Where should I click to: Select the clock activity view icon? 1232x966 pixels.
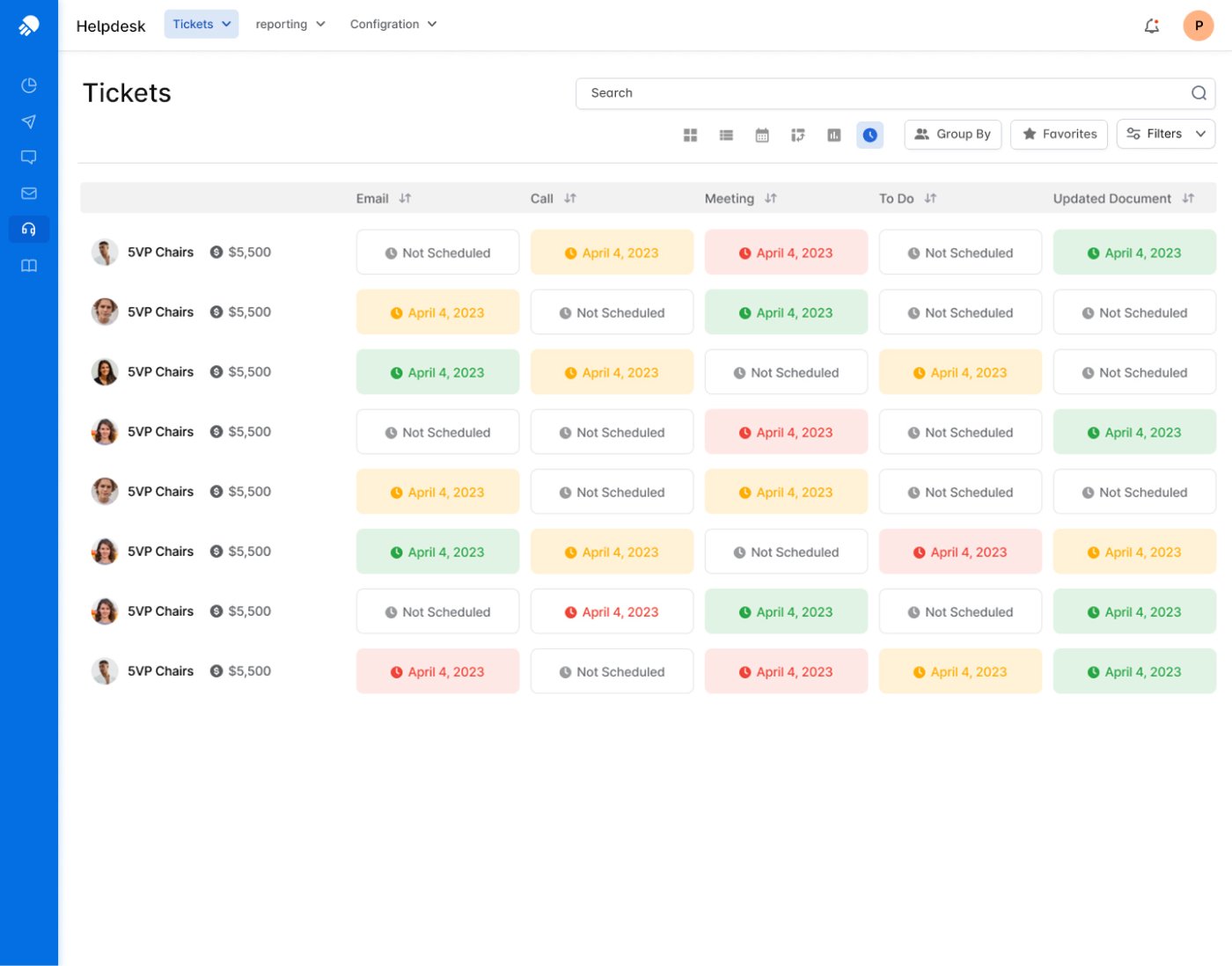click(x=869, y=135)
